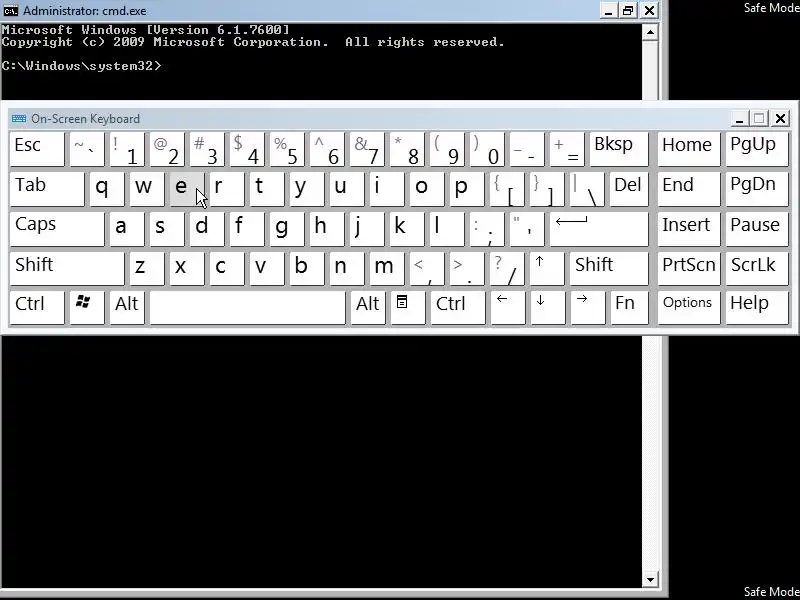Image resolution: width=800 pixels, height=600 pixels.
Task: Click the cmd.exe title bar icon
Action: pos(10,10)
